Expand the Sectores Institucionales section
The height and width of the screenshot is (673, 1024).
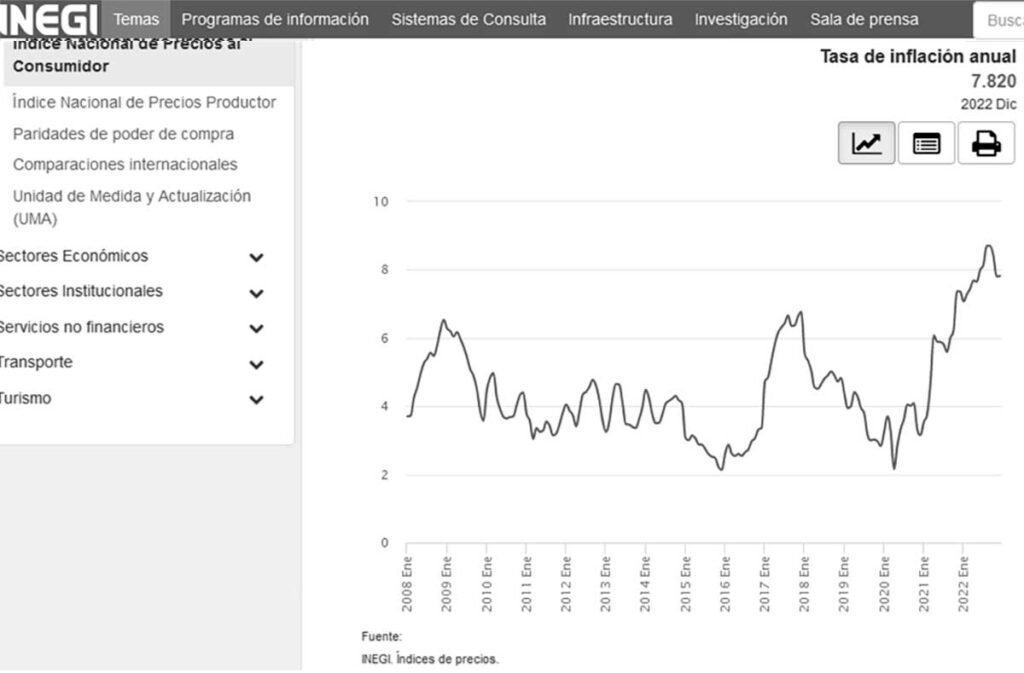coord(256,292)
